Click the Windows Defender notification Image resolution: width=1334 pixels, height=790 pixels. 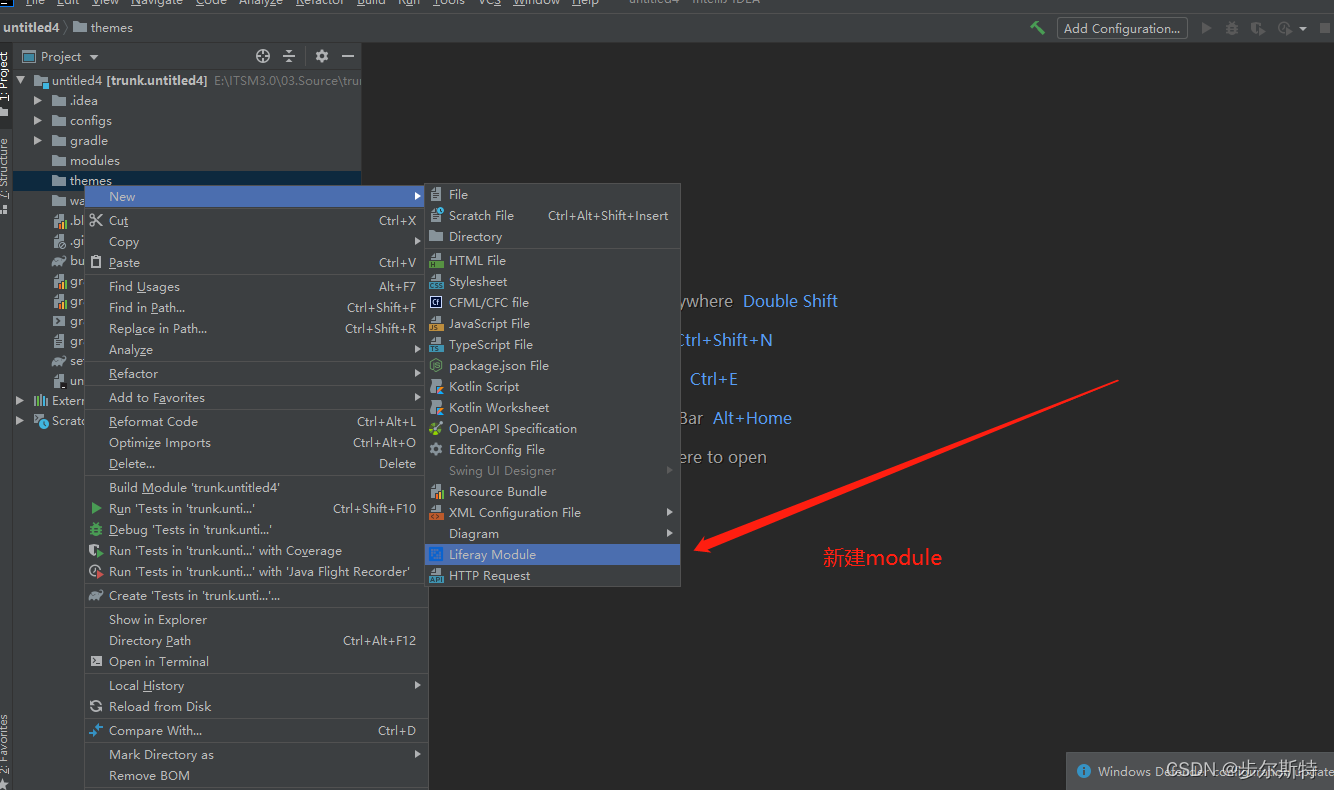1200,771
